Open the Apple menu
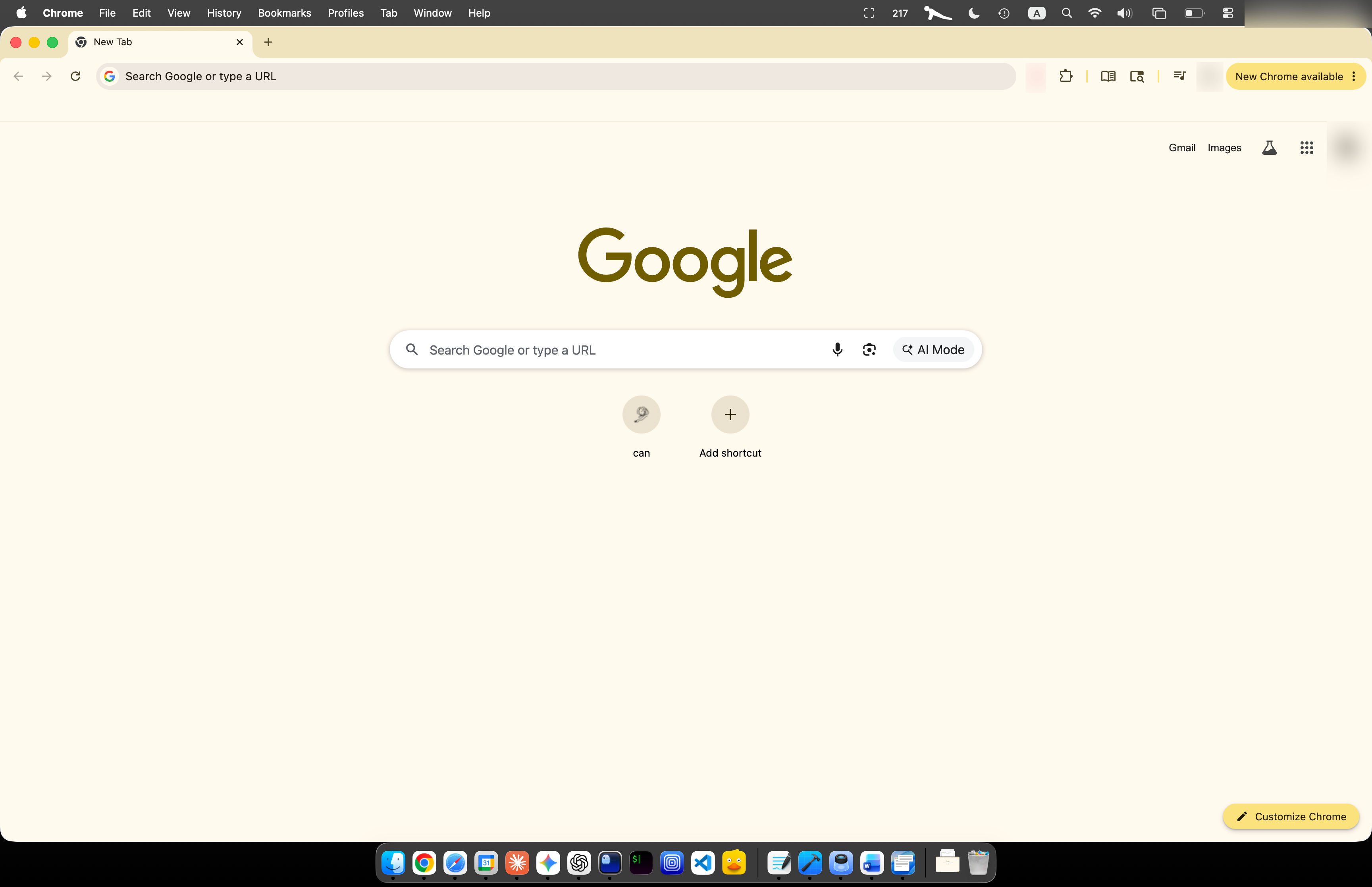The height and width of the screenshot is (887, 1372). (21, 13)
